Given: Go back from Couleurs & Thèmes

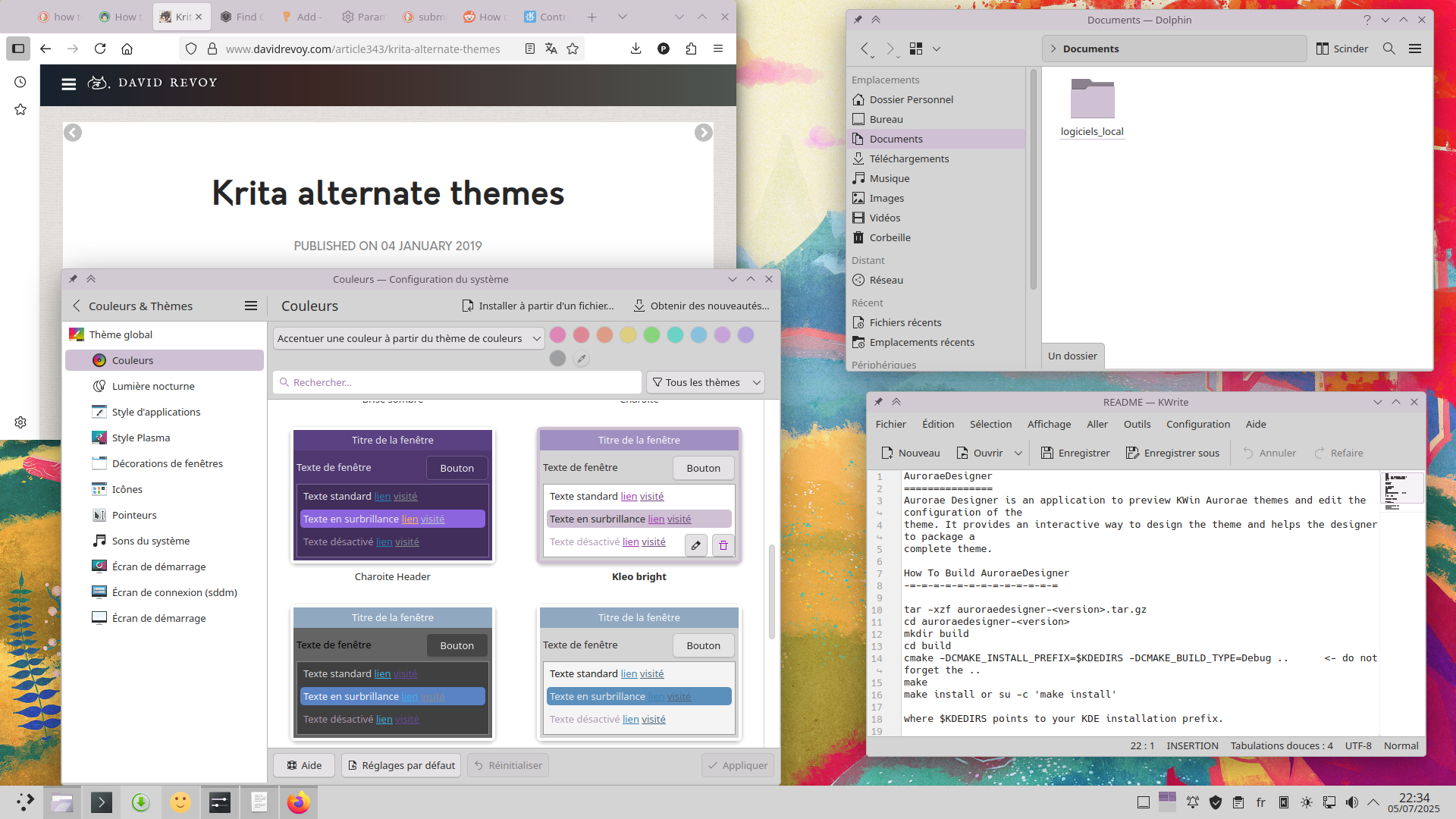Looking at the screenshot, I should pyautogui.click(x=77, y=306).
